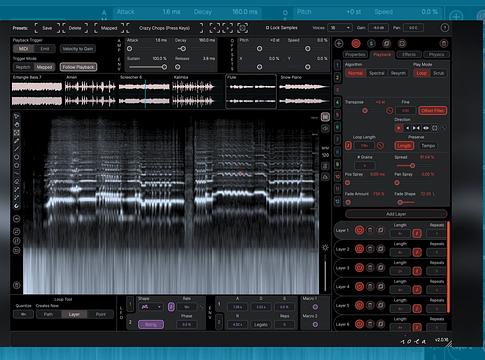Open the Voices dropdown
Screen dimensions: 485x360
340,28
